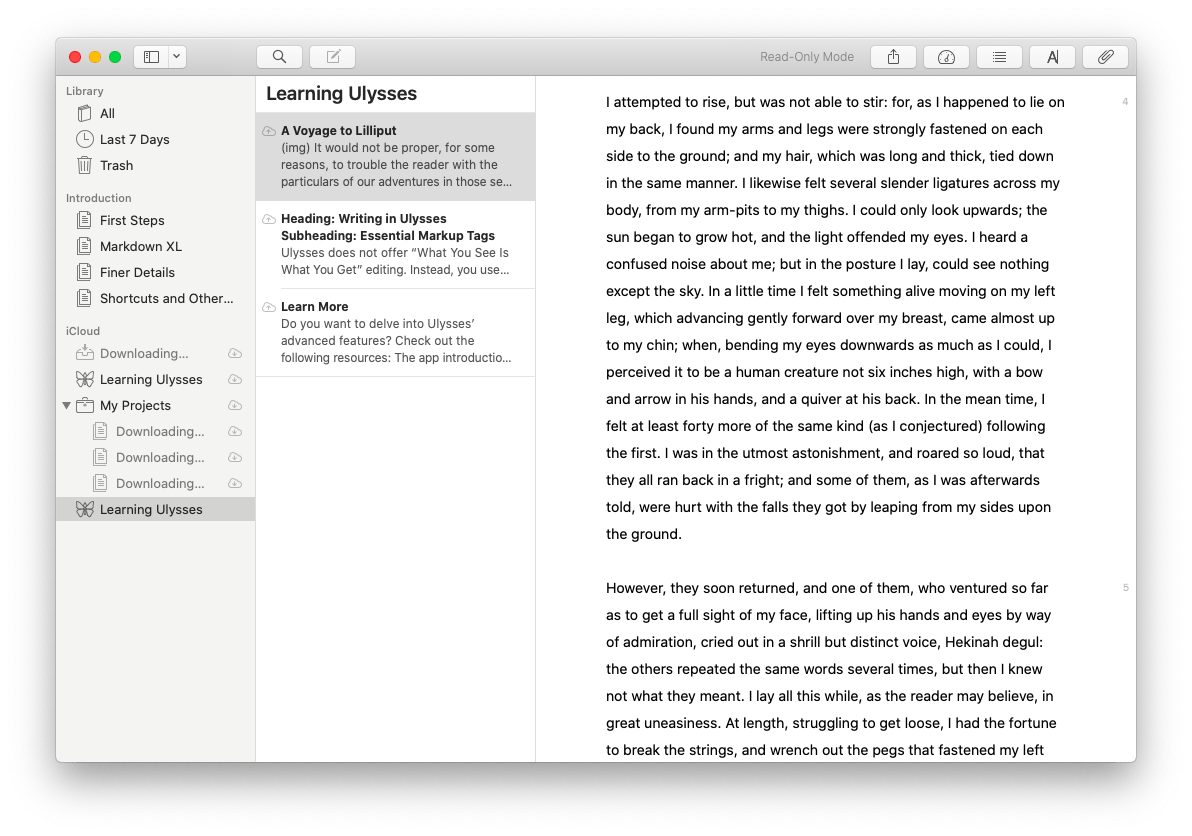1192x836 pixels.
Task: Open Shortcuts and Other introduction sheet
Action: (155, 298)
